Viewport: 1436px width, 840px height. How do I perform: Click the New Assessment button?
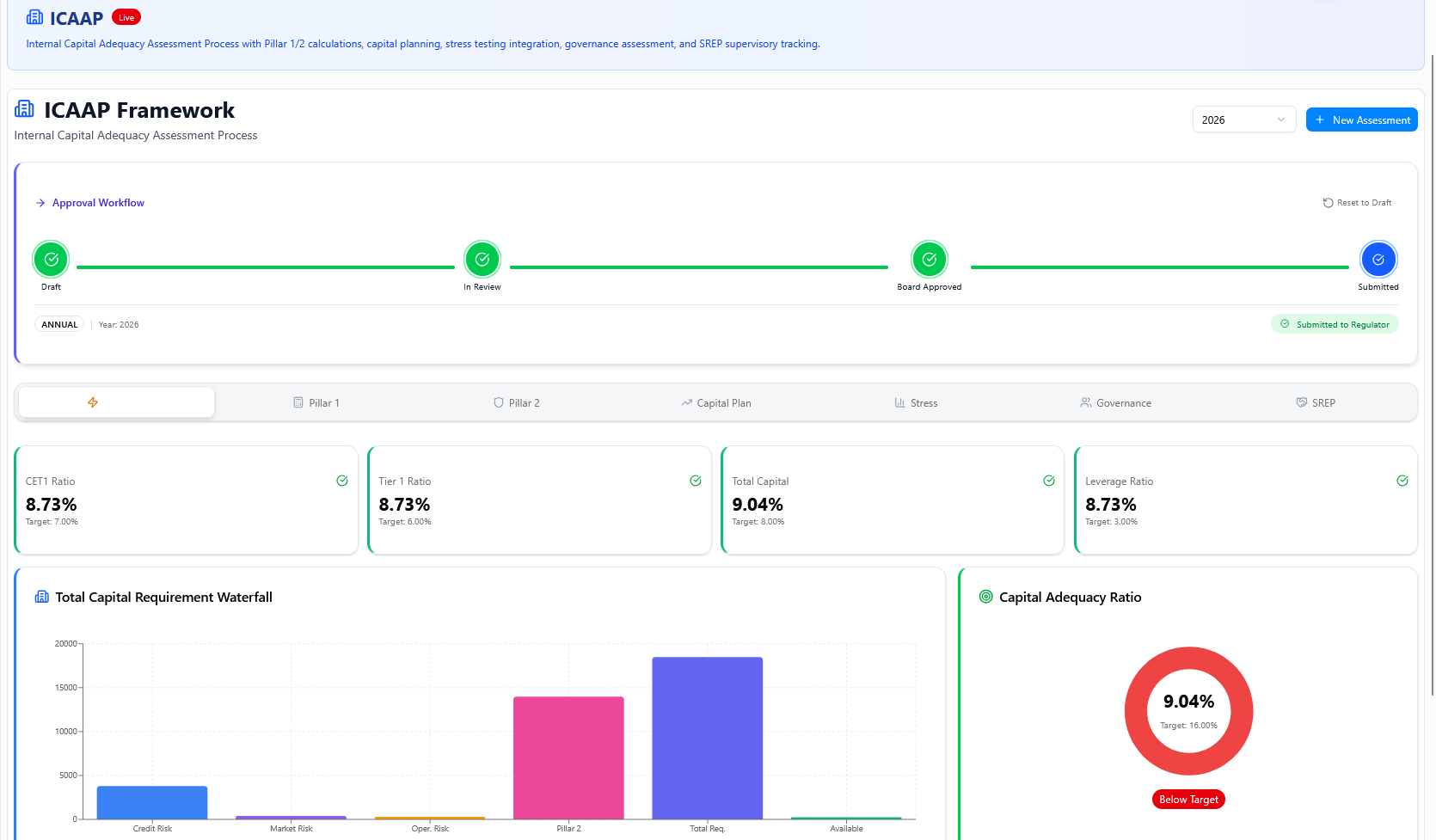(1361, 120)
